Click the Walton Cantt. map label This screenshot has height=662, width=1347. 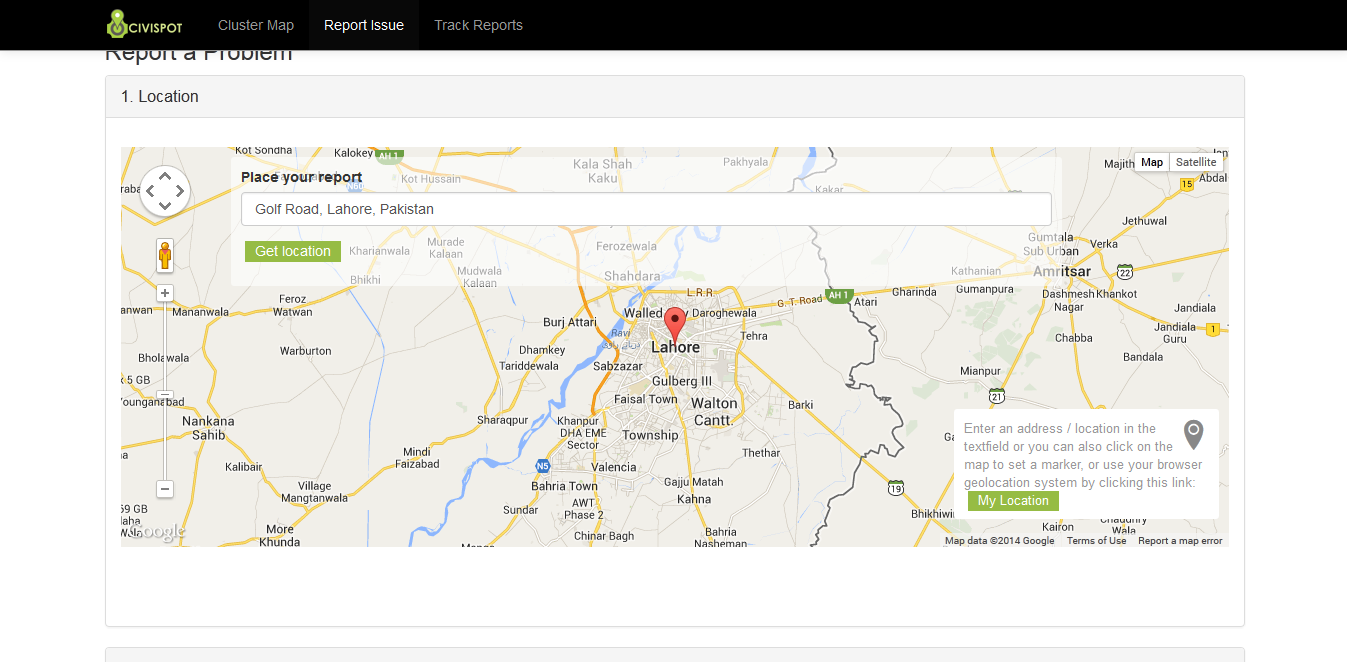[714, 412]
